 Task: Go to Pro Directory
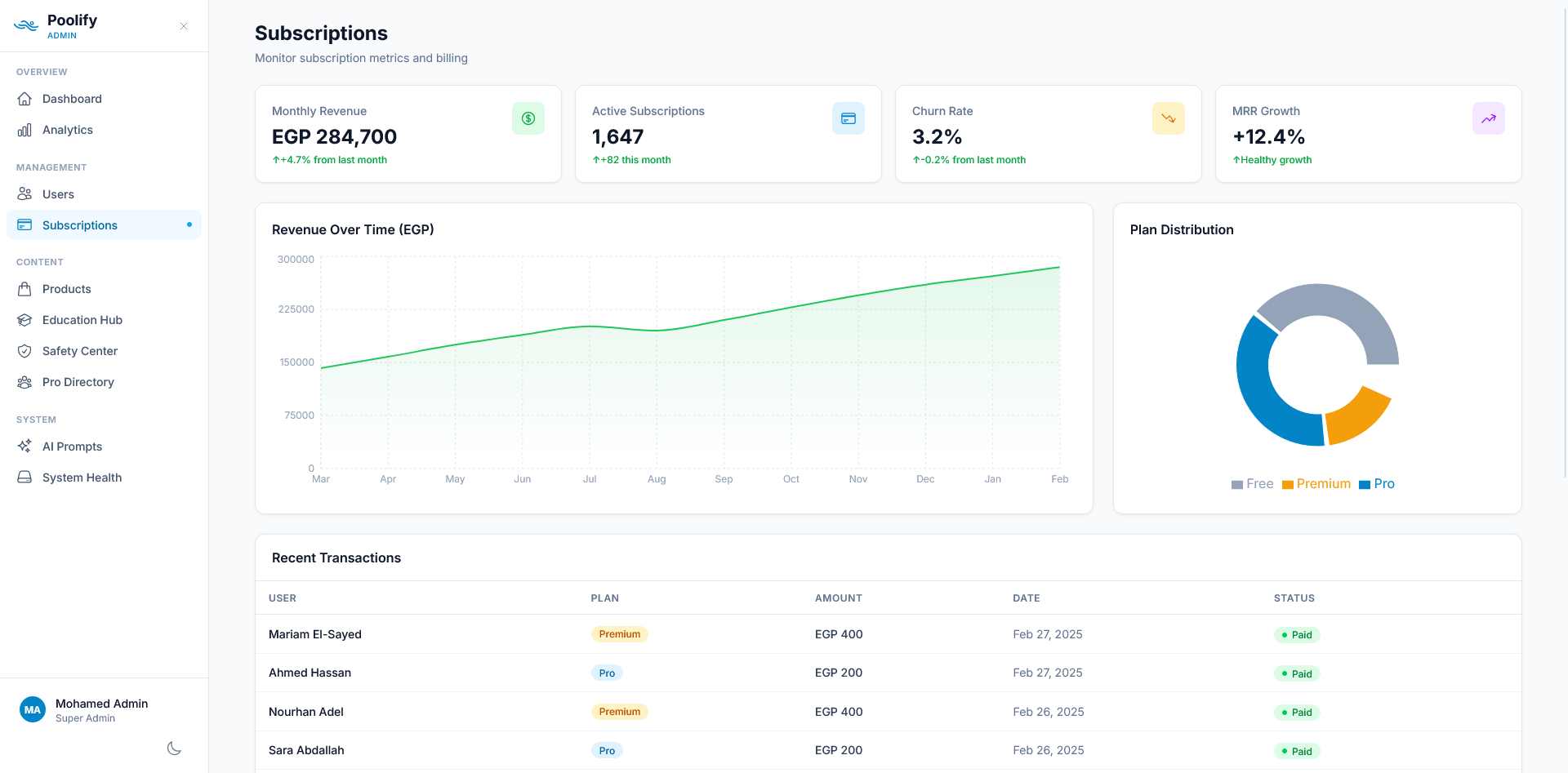point(104,382)
